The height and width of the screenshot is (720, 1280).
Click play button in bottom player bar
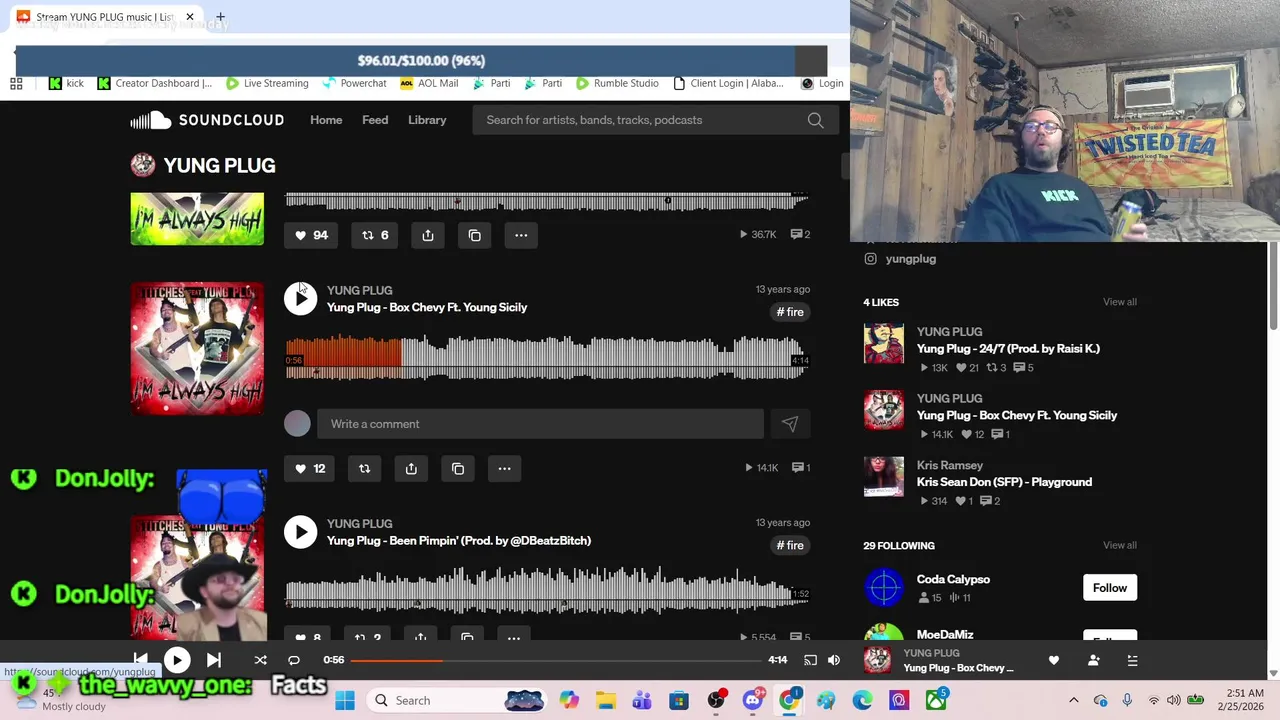[x=176, y=660]
